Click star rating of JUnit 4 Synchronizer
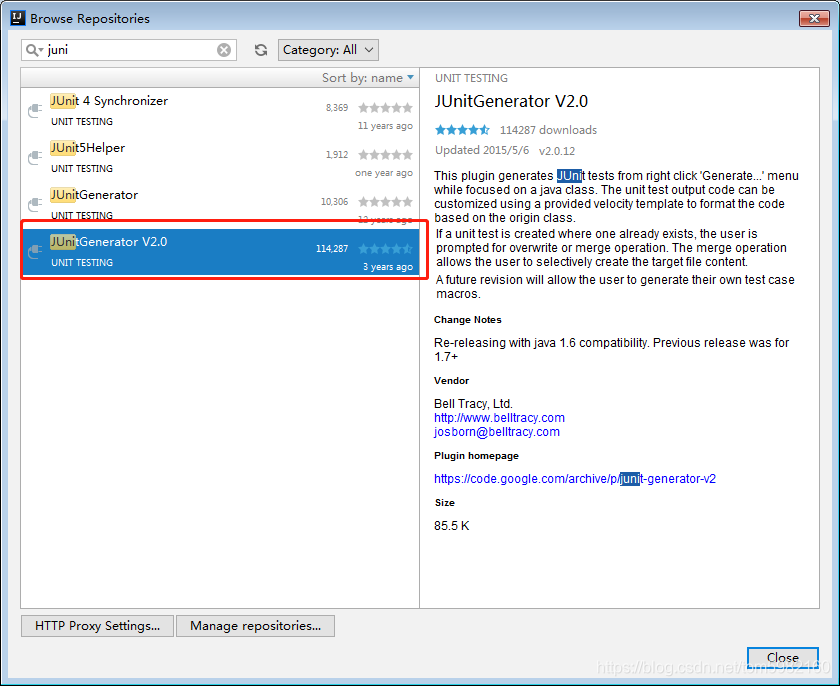840x686 pixels. tap(385, 108)
